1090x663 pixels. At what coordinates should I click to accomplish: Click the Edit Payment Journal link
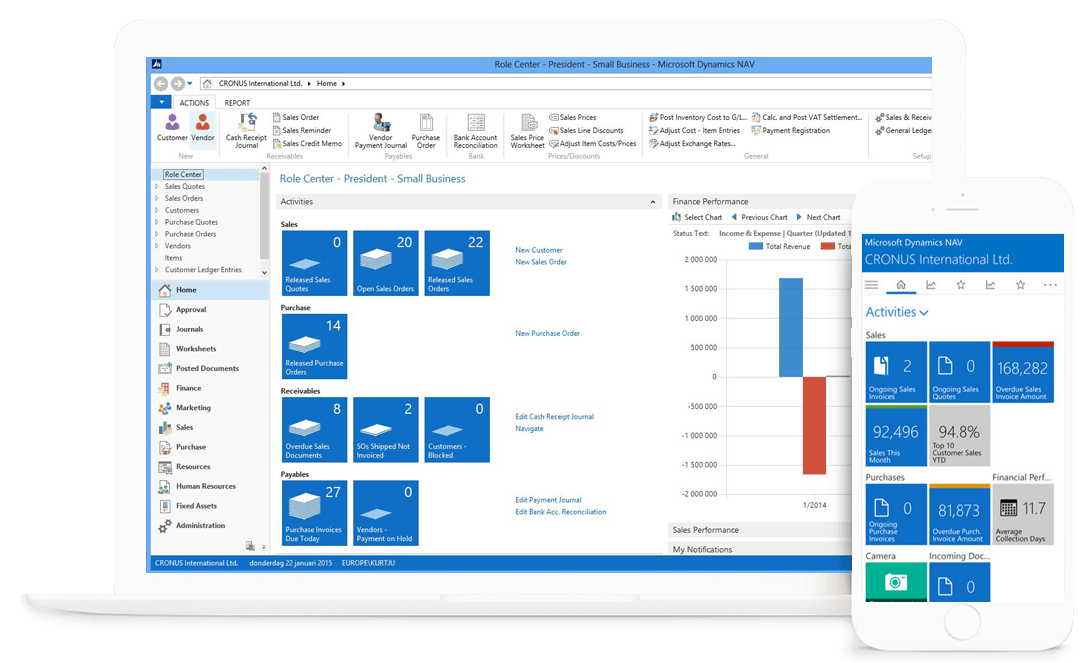click(x=548, y=500)
